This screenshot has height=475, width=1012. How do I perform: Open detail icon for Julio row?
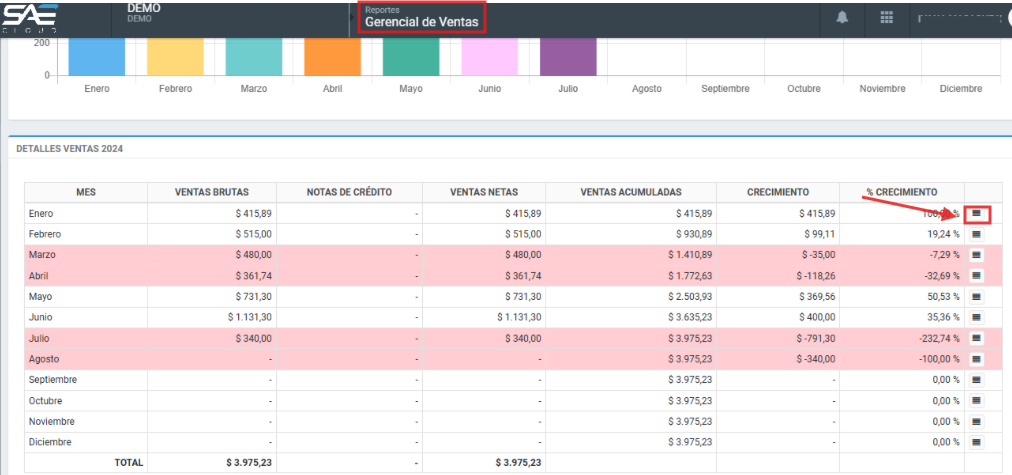(x=977, y=338)
